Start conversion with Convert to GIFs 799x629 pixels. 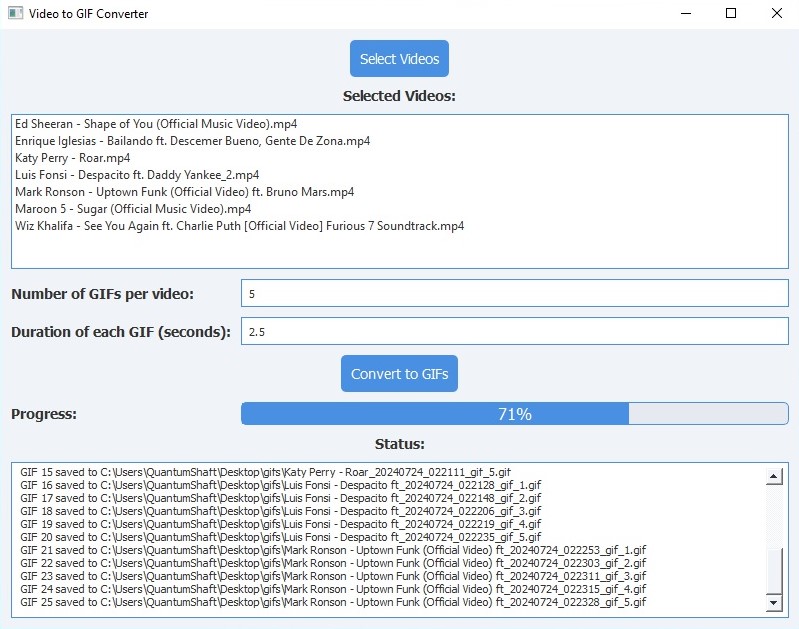point(399,374)
